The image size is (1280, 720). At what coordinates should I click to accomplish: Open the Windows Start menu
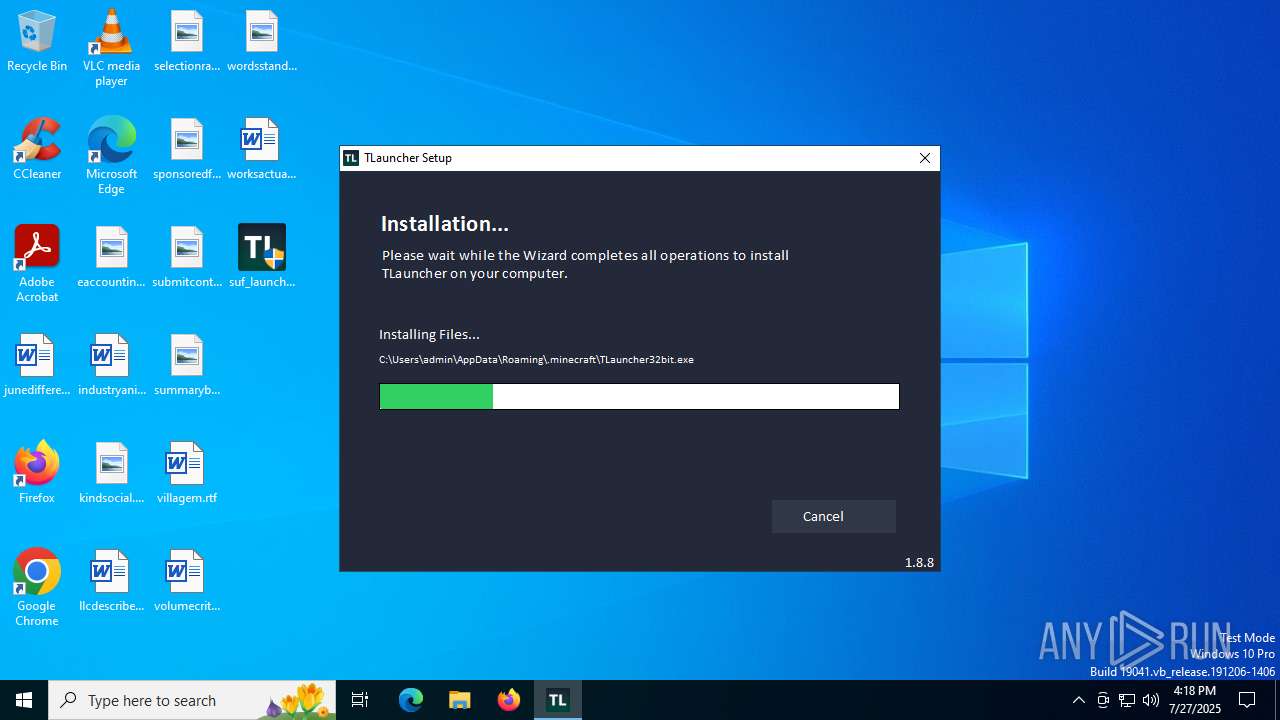point(24,700)
